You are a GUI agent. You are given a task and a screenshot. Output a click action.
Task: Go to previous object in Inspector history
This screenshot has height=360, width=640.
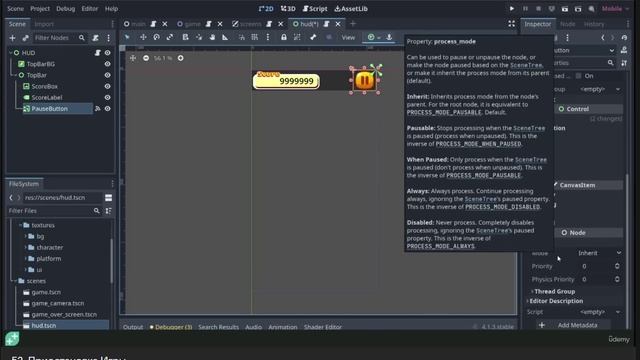tap(603, 38)
